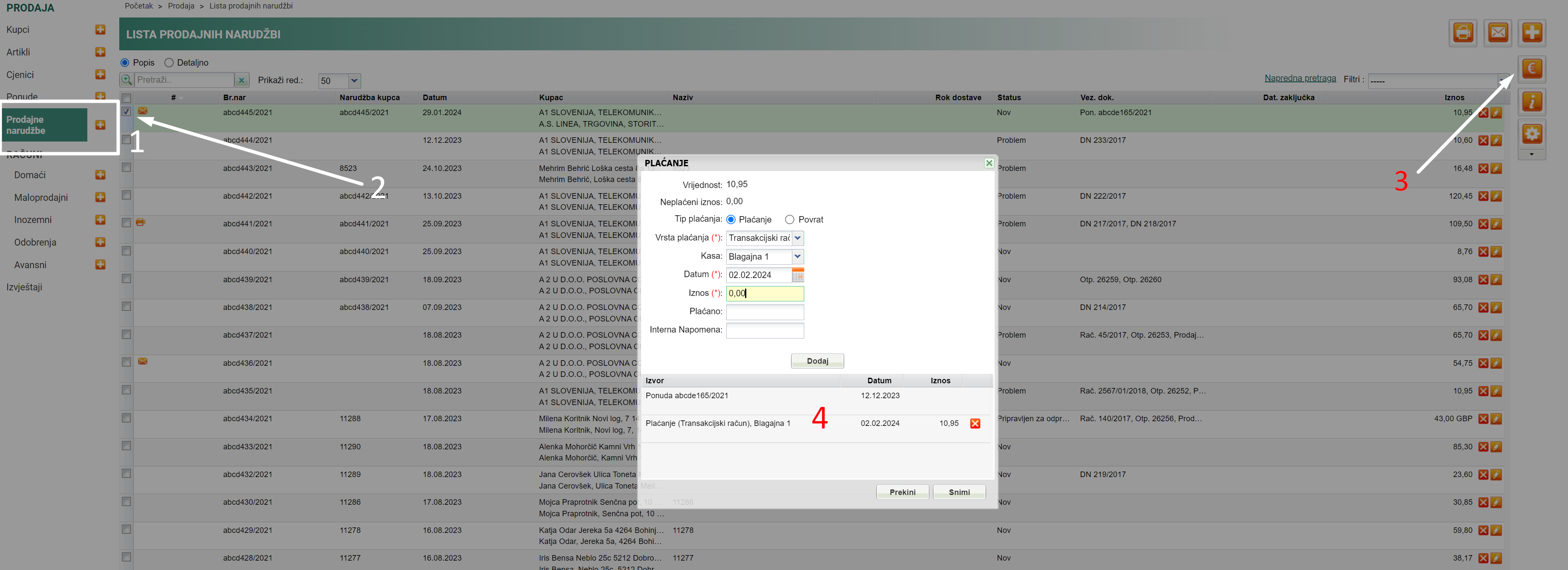Select the Povrat radio button
The height and width of the screenshot is (570, 1568).
pyautogui.click(x=789, y=220)
